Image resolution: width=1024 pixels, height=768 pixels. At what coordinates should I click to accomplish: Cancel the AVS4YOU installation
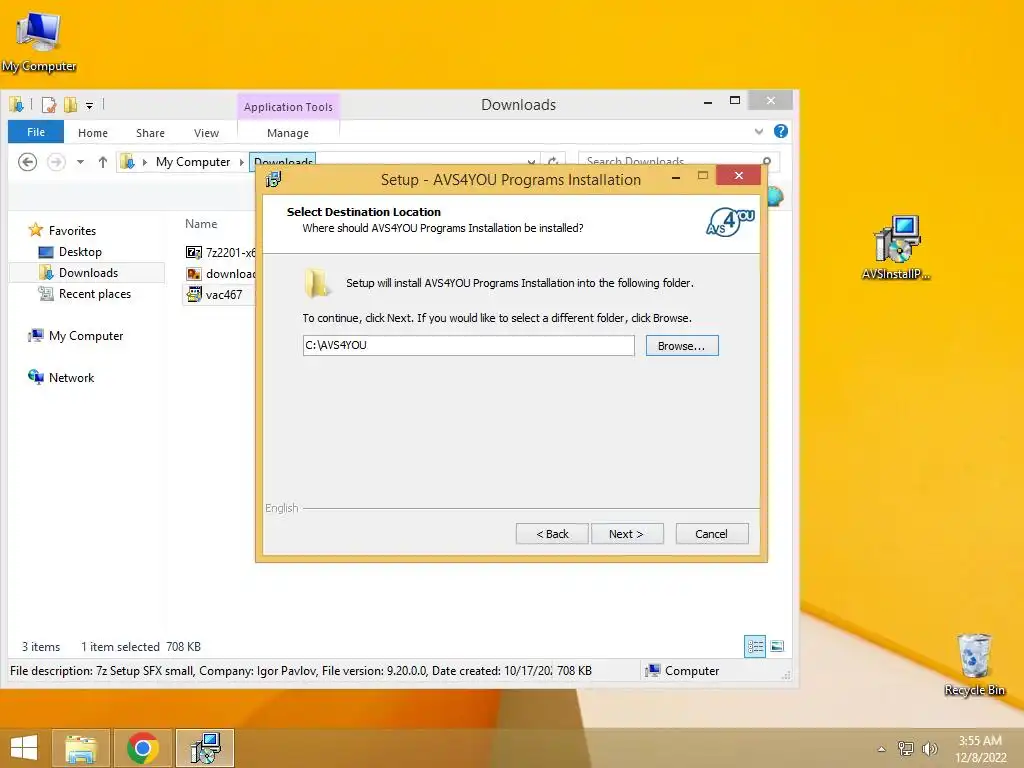point(712,534)
